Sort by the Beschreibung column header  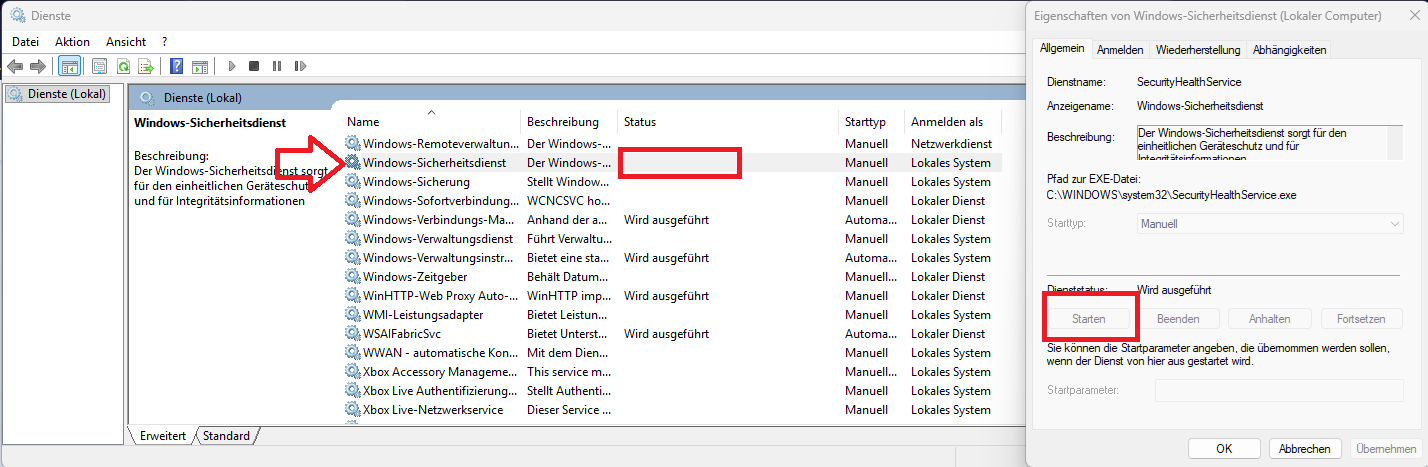[x=569, y=122]
